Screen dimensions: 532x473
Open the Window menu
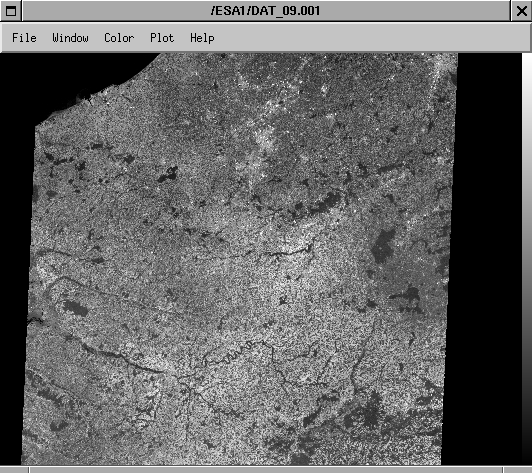pos(70,38)
